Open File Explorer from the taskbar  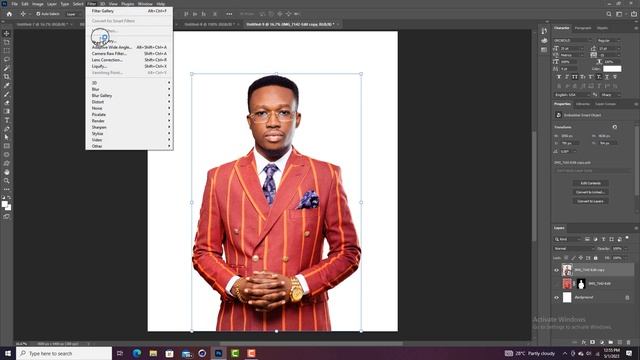(x=153, y=353)
